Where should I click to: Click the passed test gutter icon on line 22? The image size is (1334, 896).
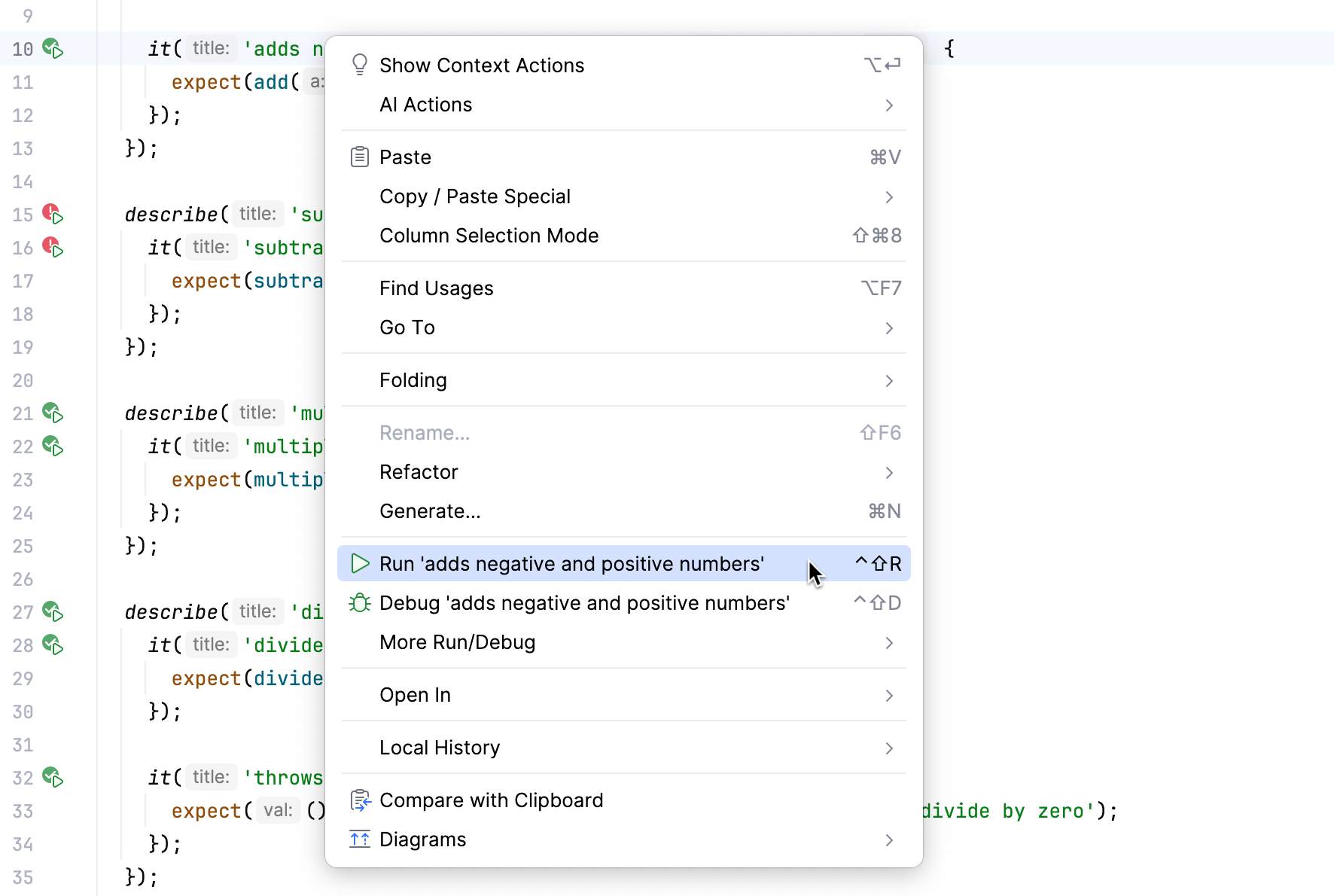pos(52,446)
